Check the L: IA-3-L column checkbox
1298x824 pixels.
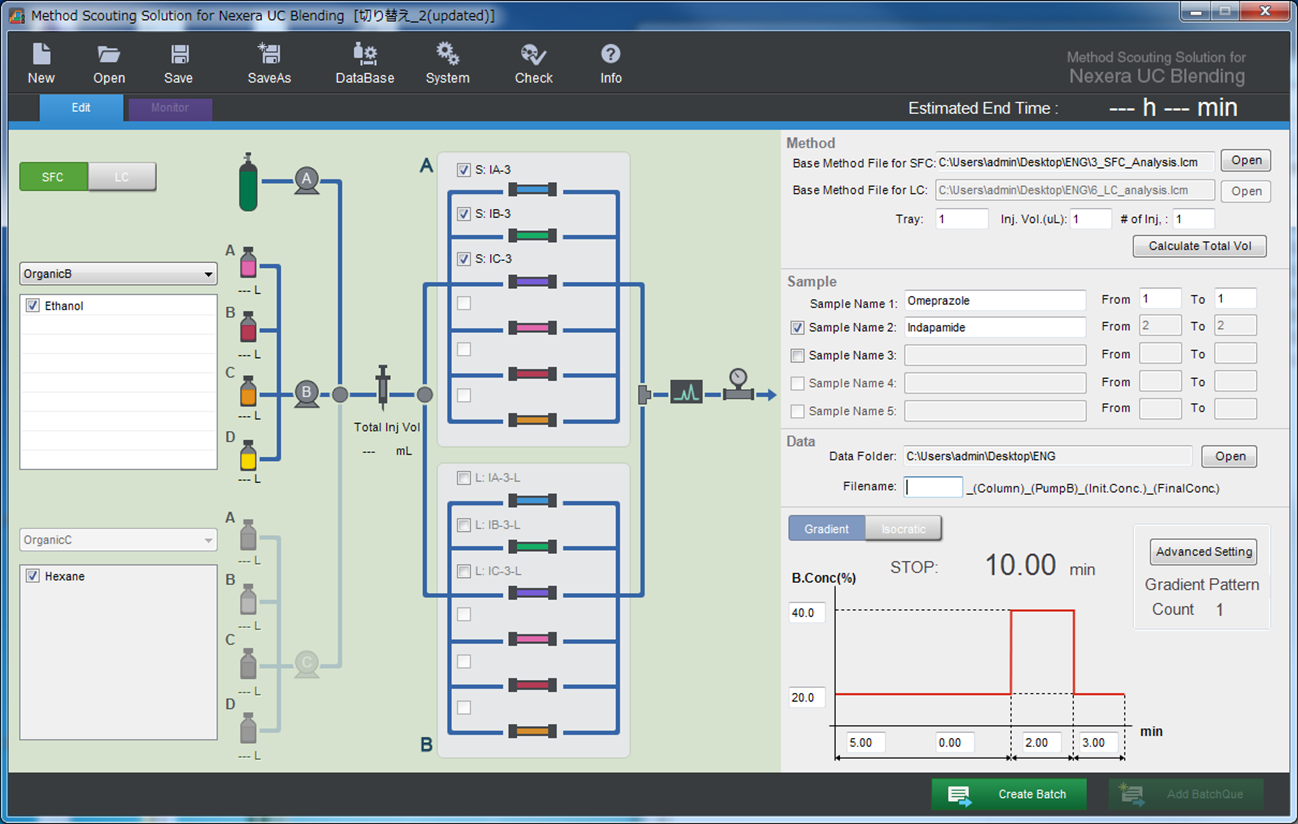tap(464, 478)
